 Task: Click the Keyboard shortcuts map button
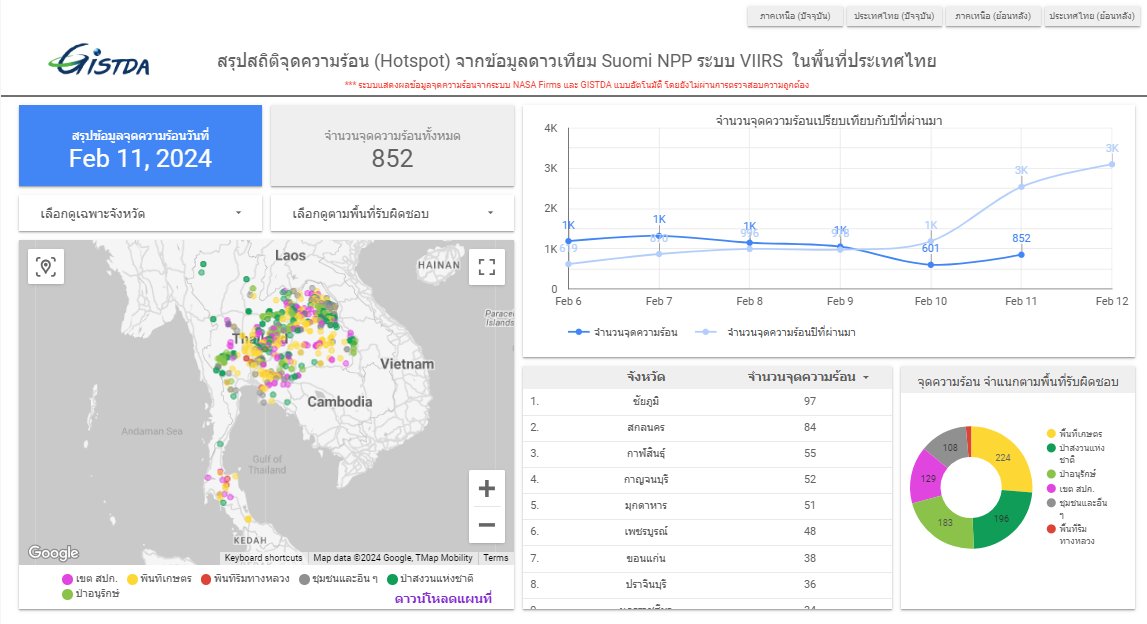tap(263, 558)
